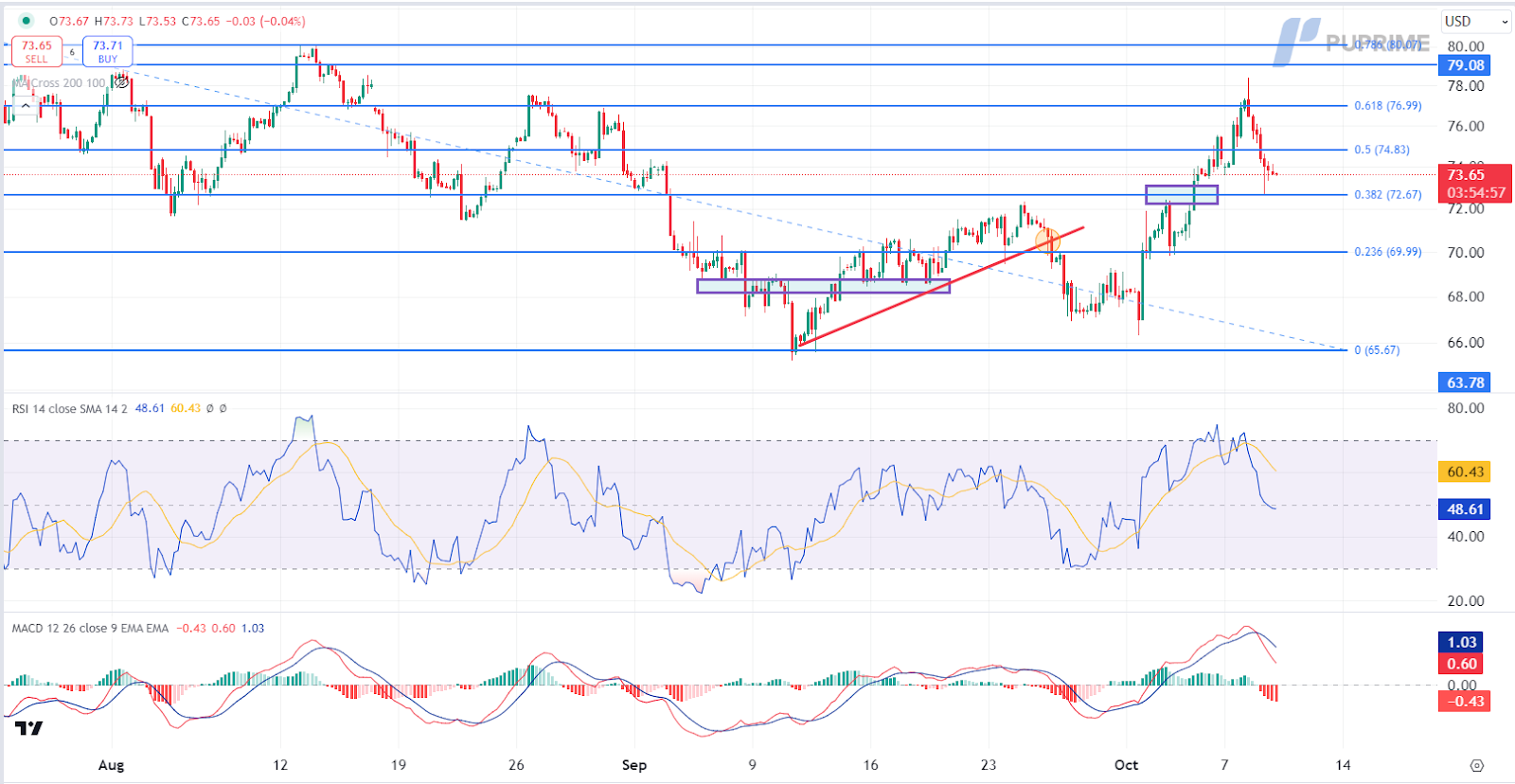Screen dimensions: 1515x784
Task: Click the RSI SMA value 60.43 in the legend
Action: point(186,409)
